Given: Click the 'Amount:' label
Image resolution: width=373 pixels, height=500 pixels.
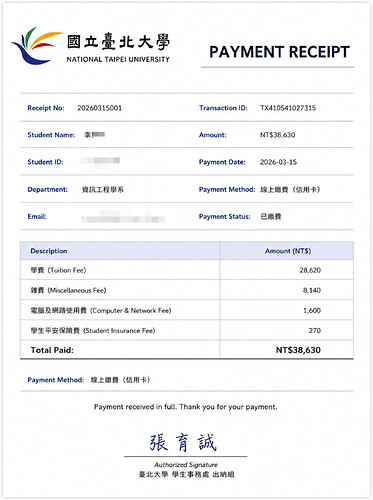Looking at the screenshot, I should (x=212, y=135).
